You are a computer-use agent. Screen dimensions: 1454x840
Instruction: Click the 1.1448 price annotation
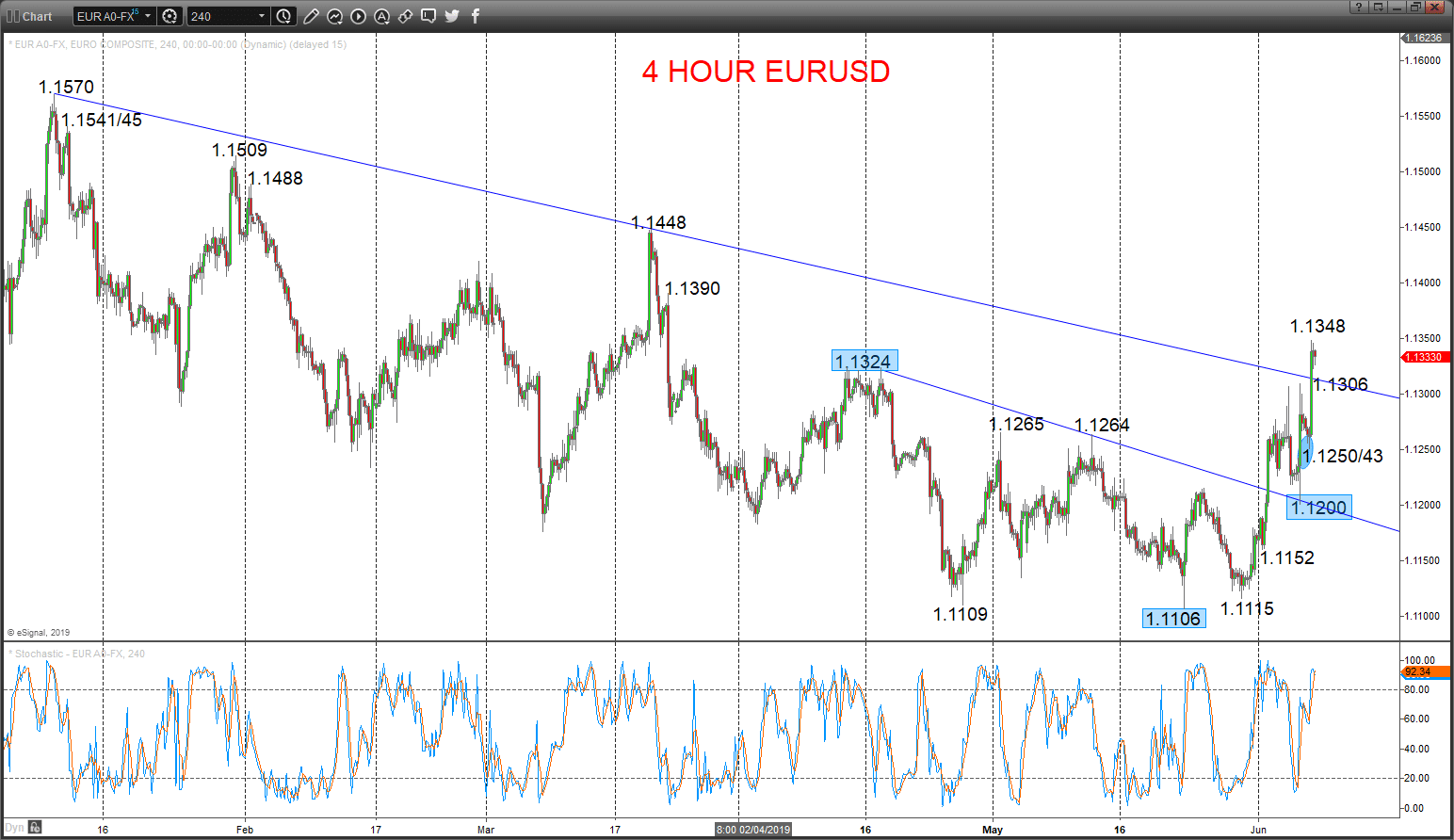tap(658, 222)
